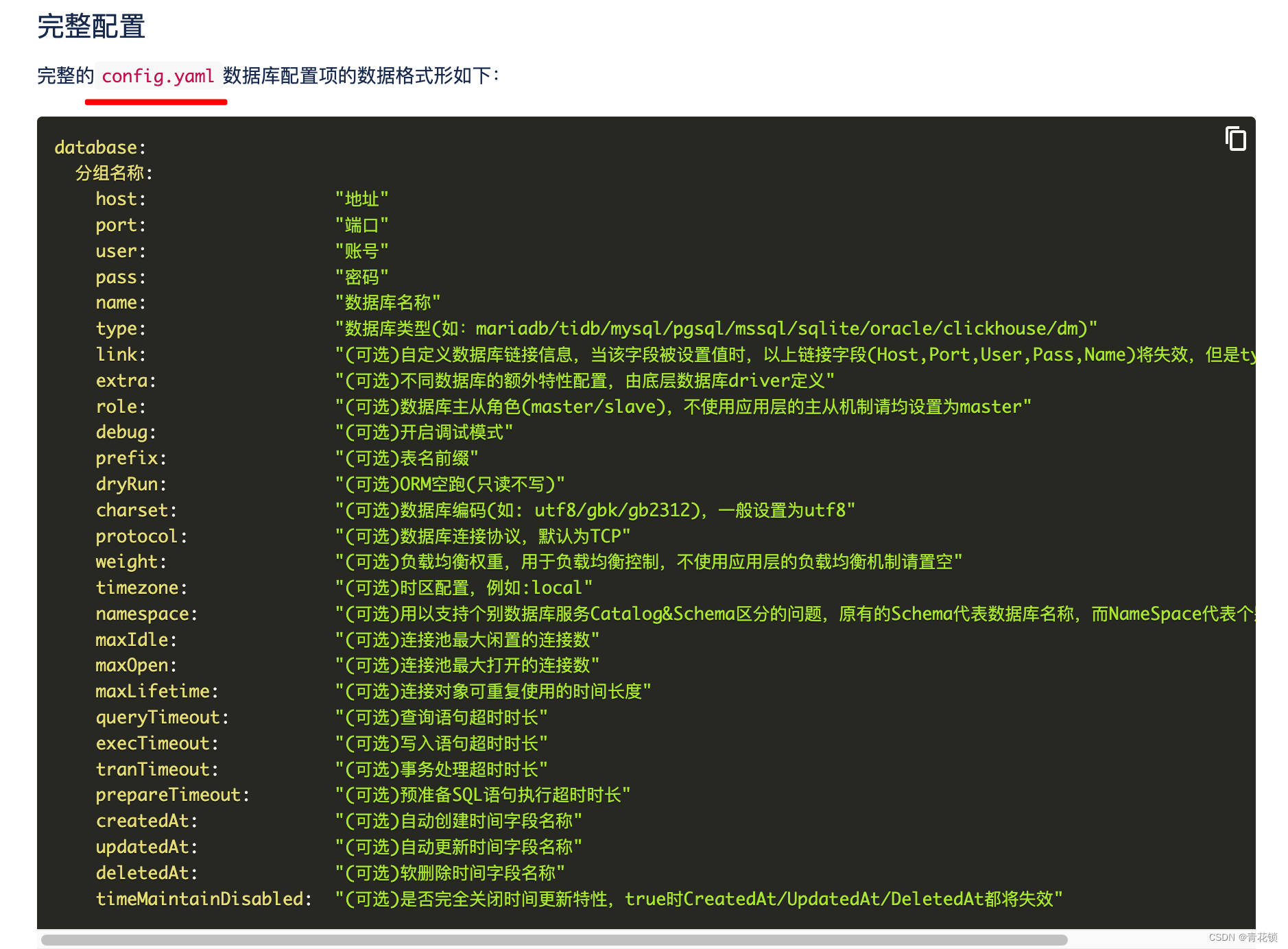The image size is (1288, 949).
Task: Click the namespace: key
Action: (147, 614)
